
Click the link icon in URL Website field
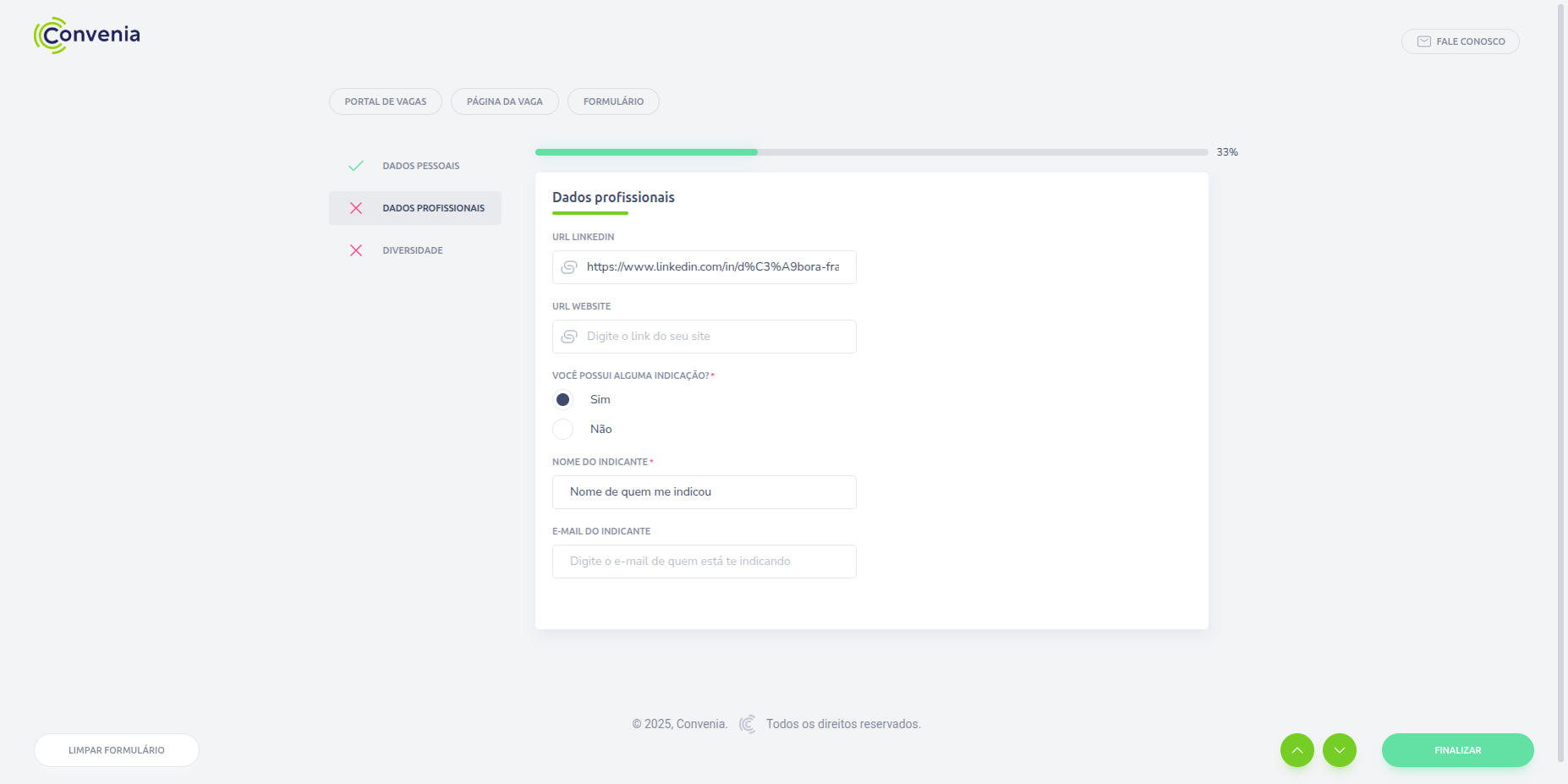[x=569, y=337]
